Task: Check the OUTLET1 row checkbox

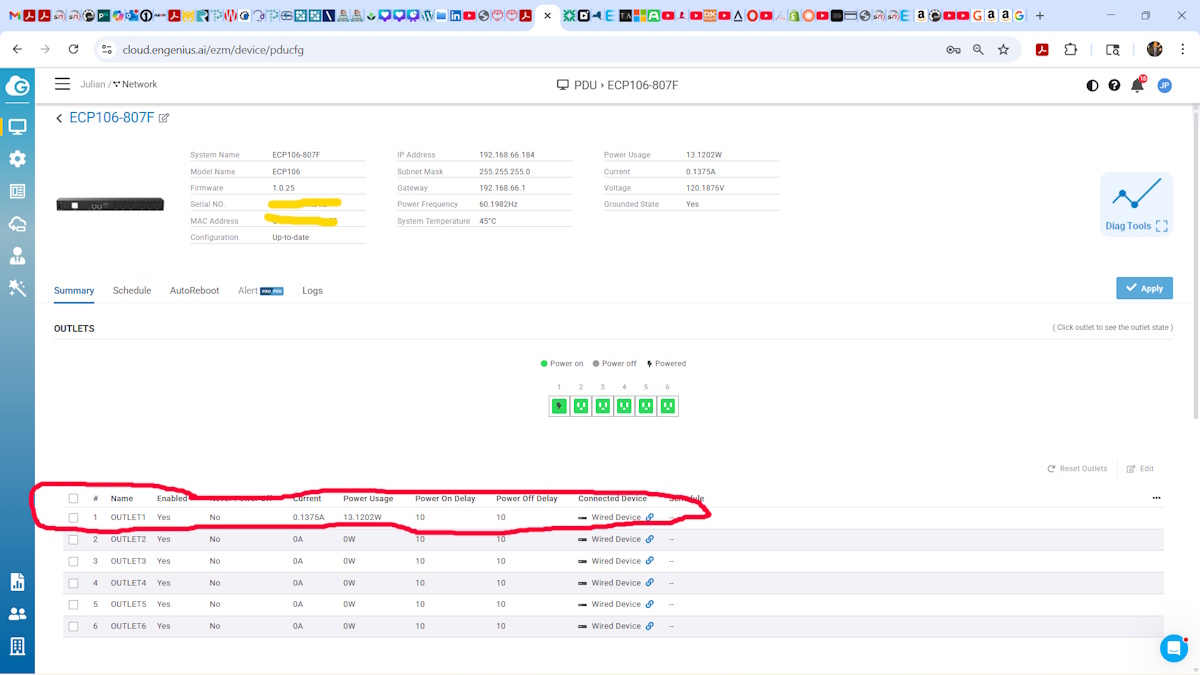Action: click(73, 518)
